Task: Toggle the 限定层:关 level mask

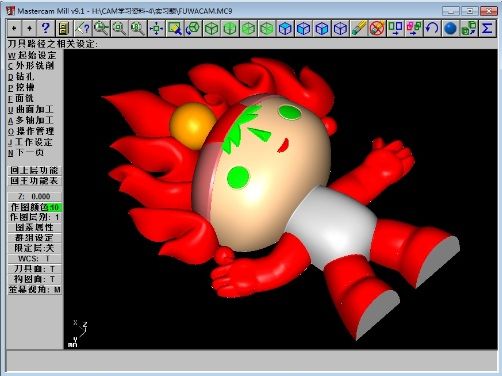Action: coord(34,248)
